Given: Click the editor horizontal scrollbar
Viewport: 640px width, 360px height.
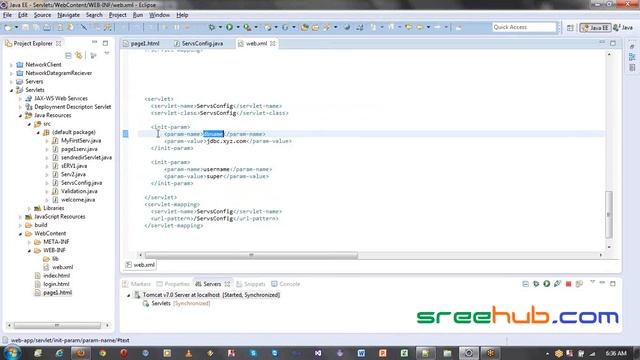Looking at the screenshot, I should tap(251, 255).
